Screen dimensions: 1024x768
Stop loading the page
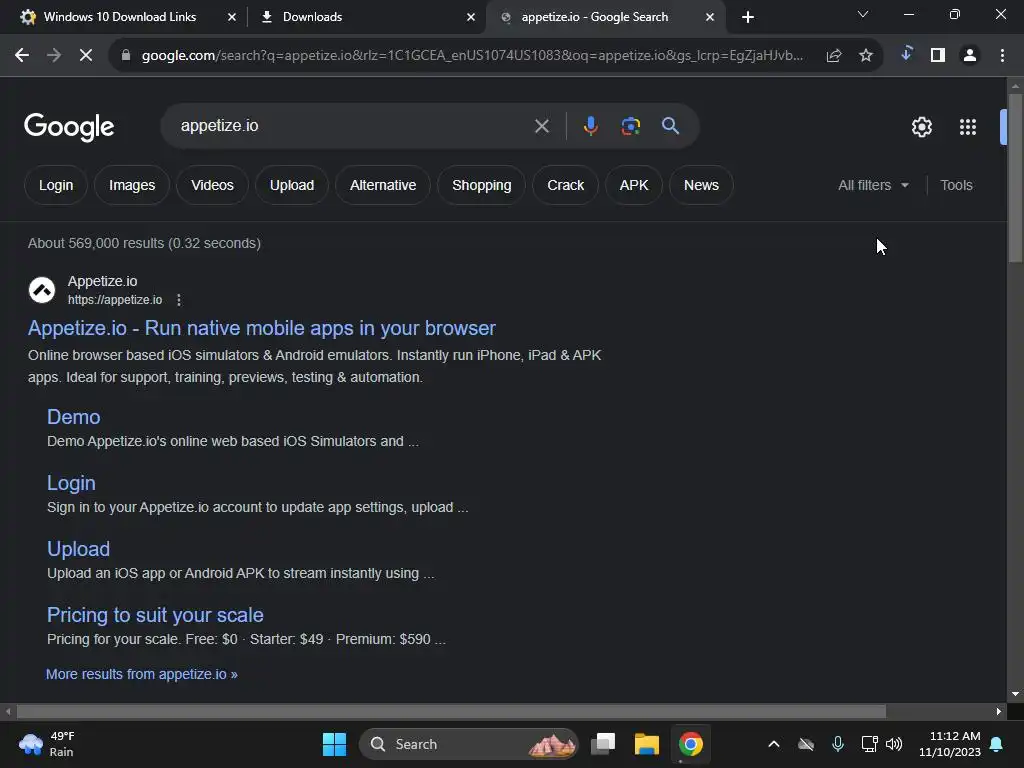coord(86,56)
